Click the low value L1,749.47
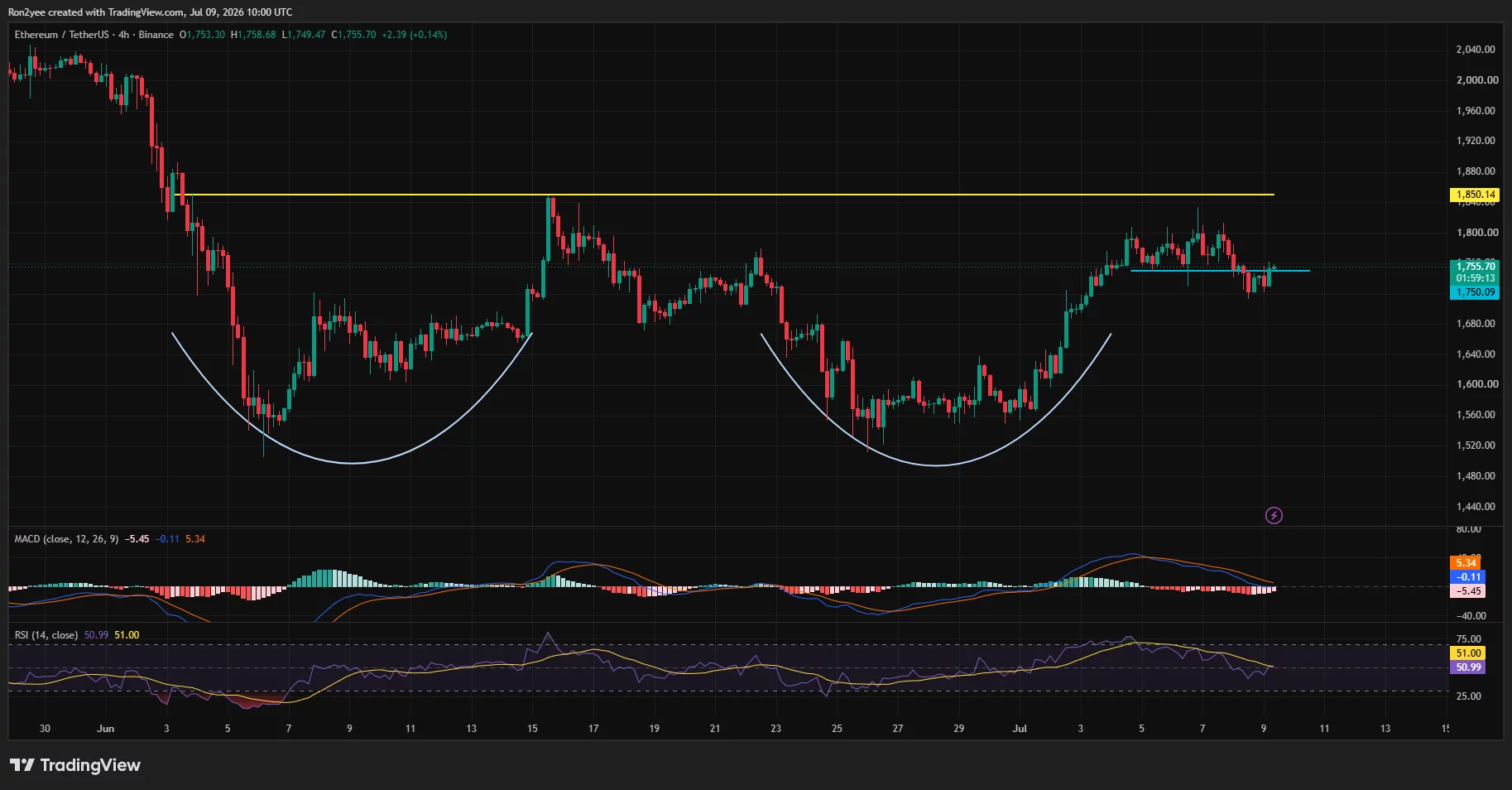 (304, 35)
